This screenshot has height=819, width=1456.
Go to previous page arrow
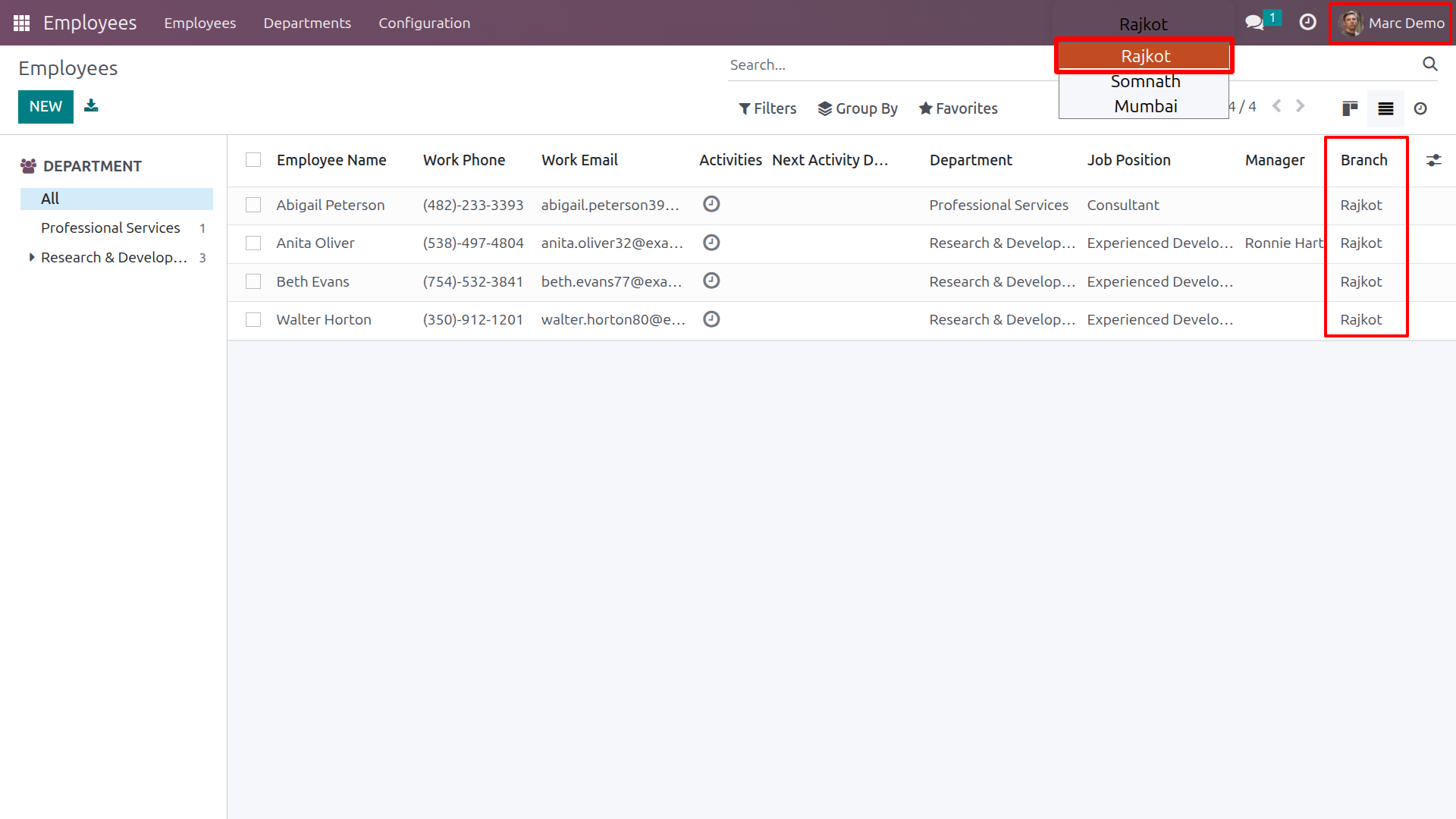(x=1277, y=106)
